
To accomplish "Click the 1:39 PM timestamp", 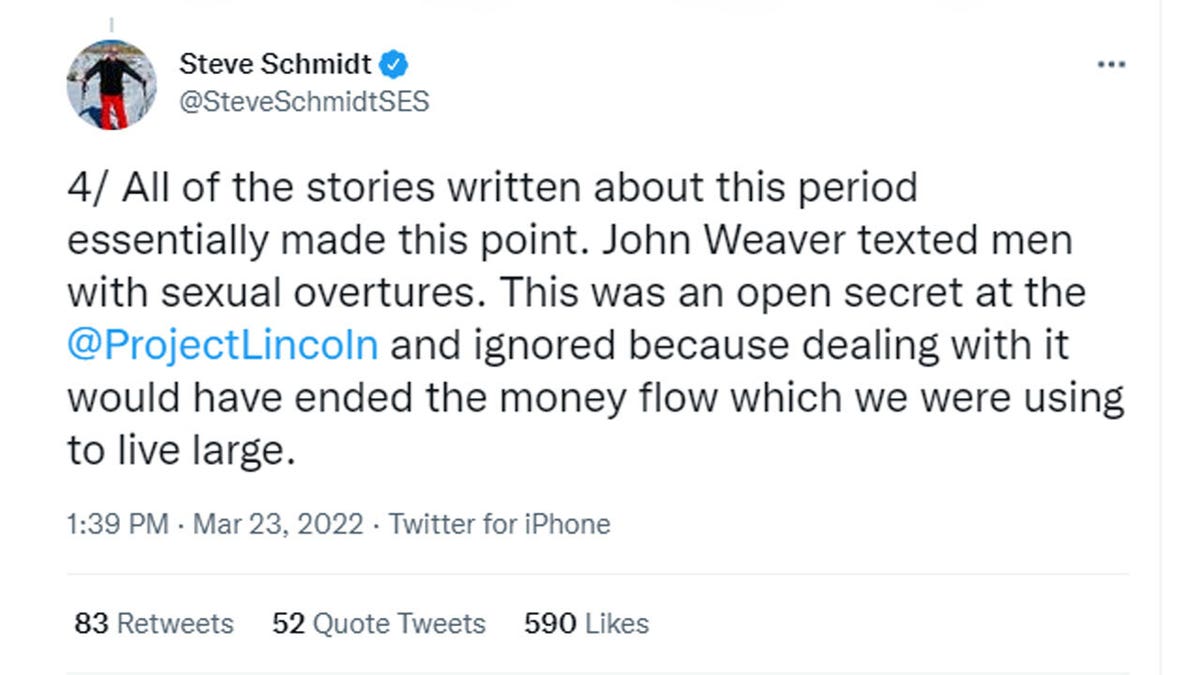I will (118, 524).
